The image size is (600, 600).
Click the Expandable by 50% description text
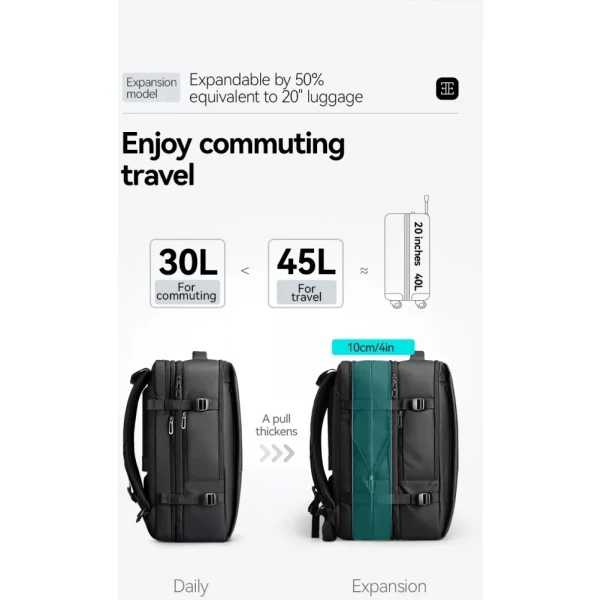[276, 88]
